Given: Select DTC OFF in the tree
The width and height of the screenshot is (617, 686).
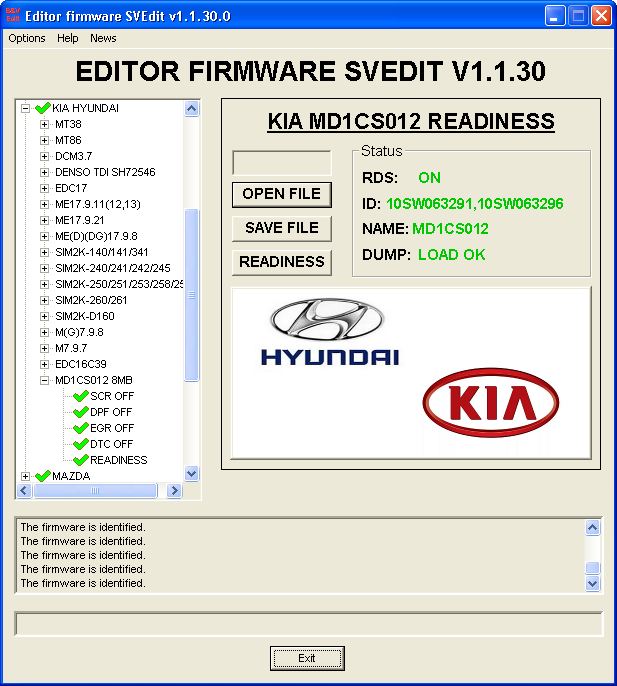Looking at the screenshot, I should coord(111,444).
